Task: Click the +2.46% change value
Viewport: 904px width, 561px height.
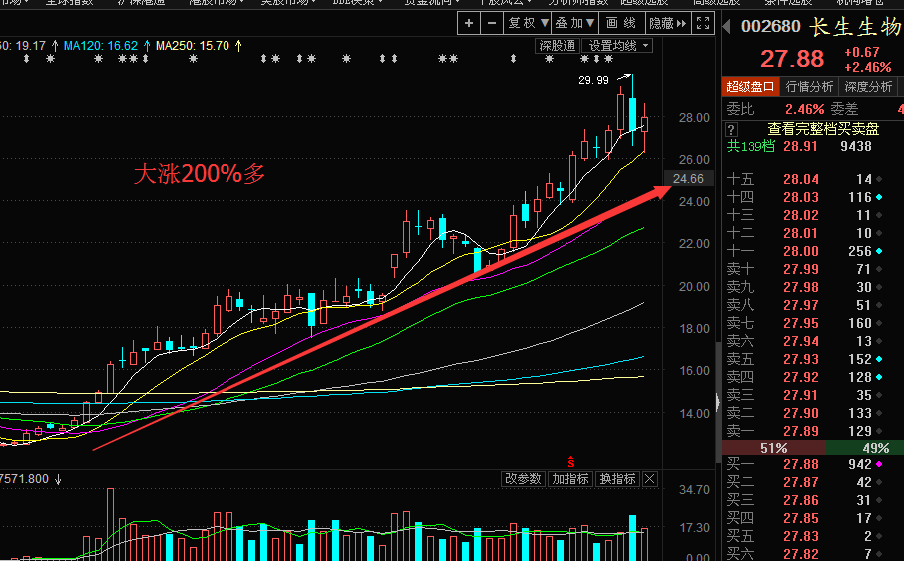Action: pos(868,67)
